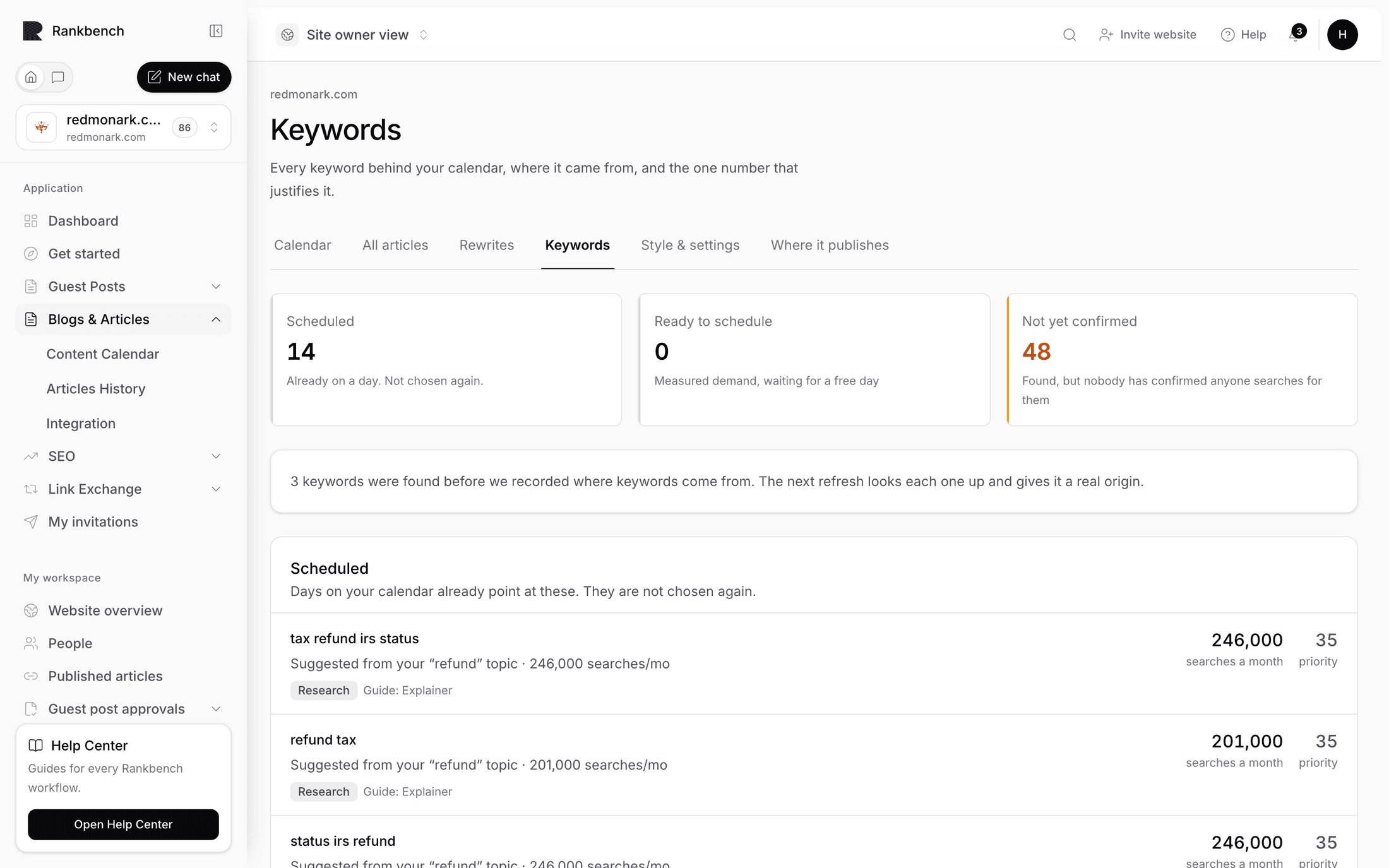Open the home icon button
The height and width of the screenshot is (868, 1389).
tap(31, 77)
